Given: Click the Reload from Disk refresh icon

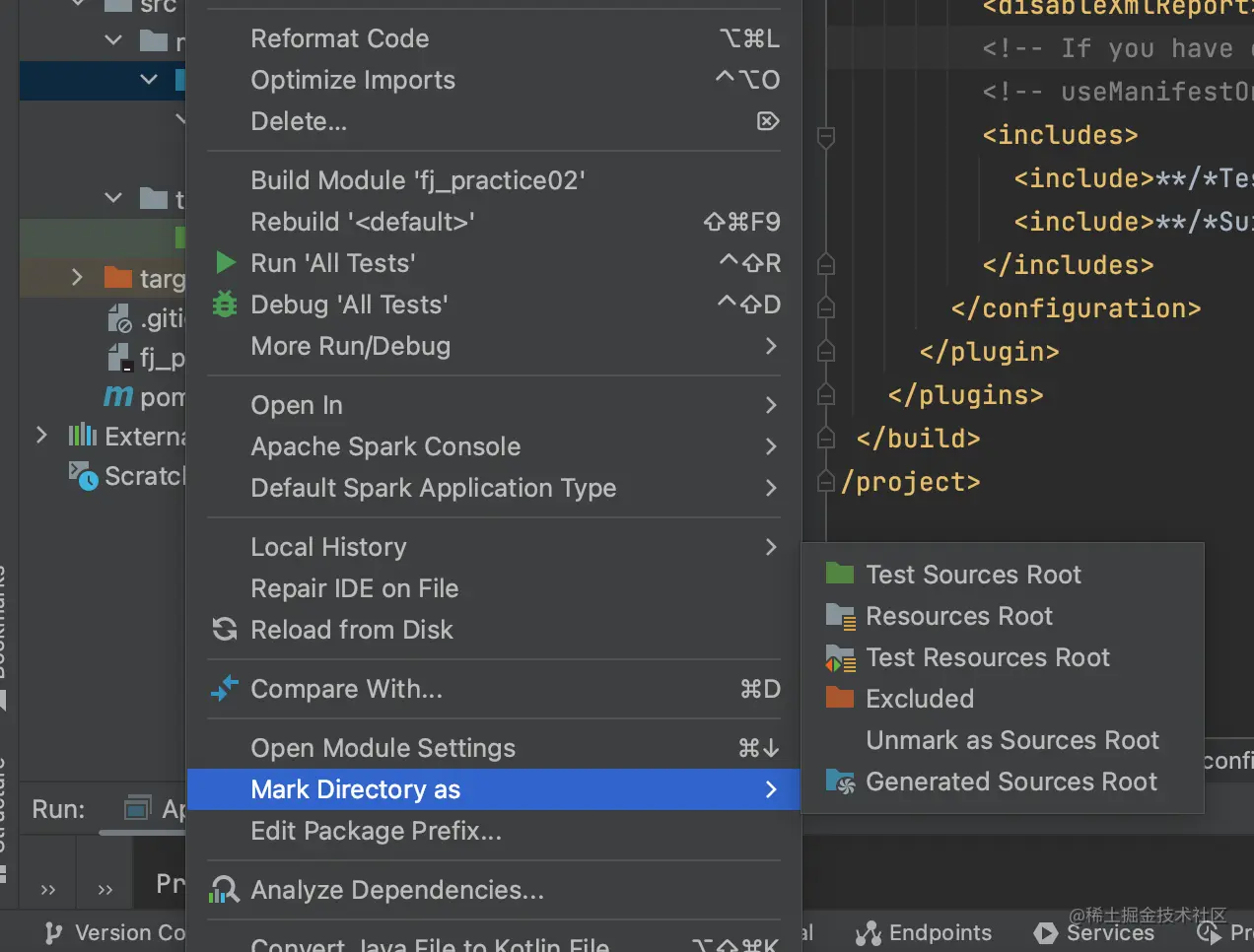Looking at the screenshot, I should (x=225, y=630).
